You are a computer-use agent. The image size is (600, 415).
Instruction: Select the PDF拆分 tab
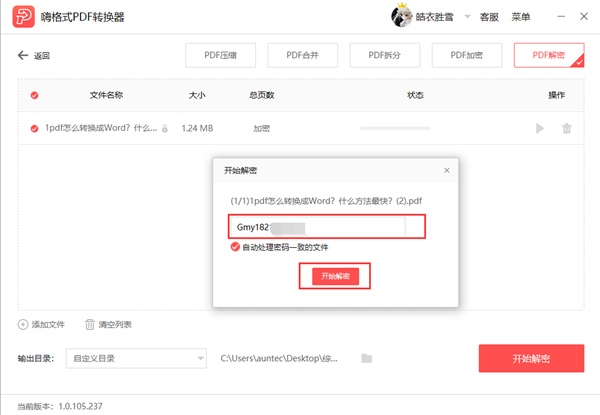[383, 55]
